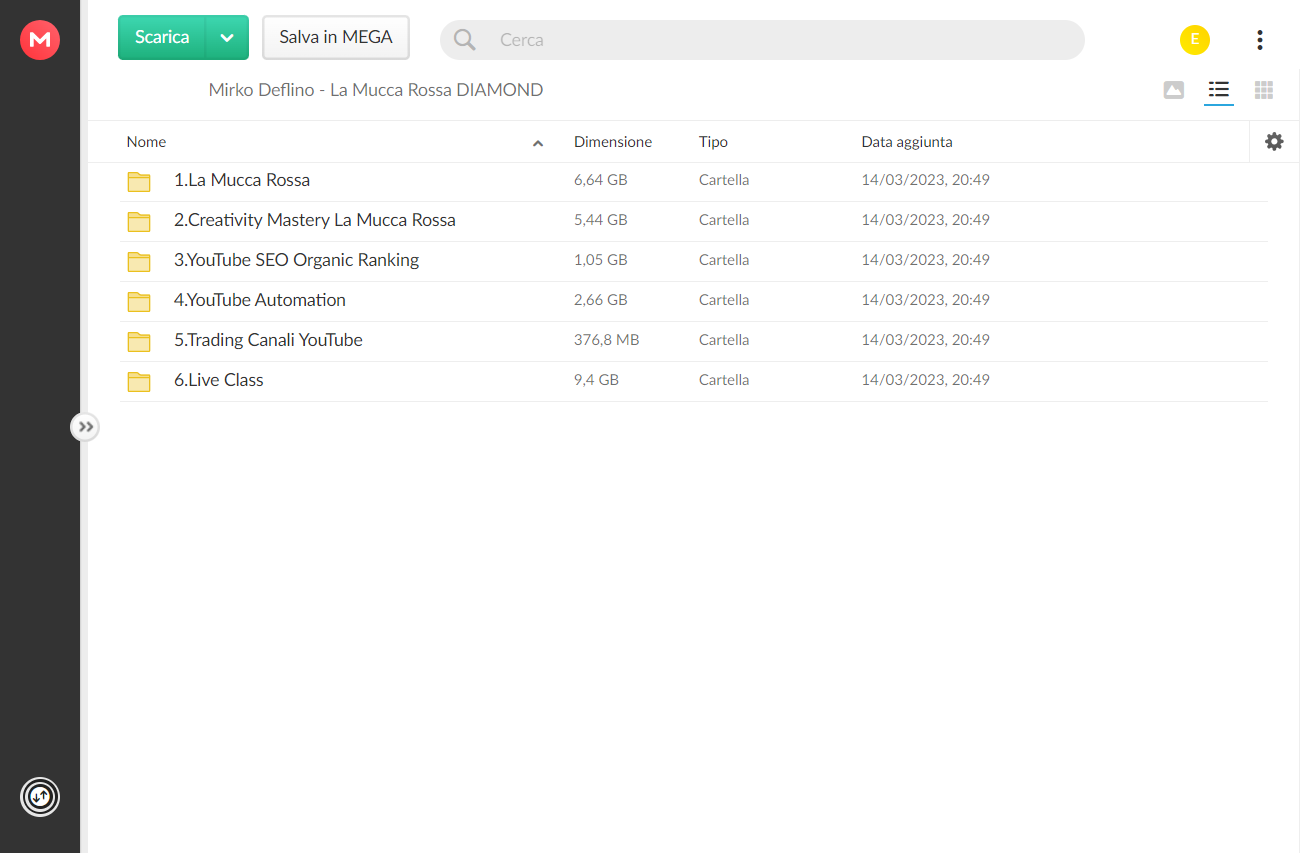Click the MEGA logo icon
Image resolution: width=1300 pixels, height=853 pixels.
point(40,40)
